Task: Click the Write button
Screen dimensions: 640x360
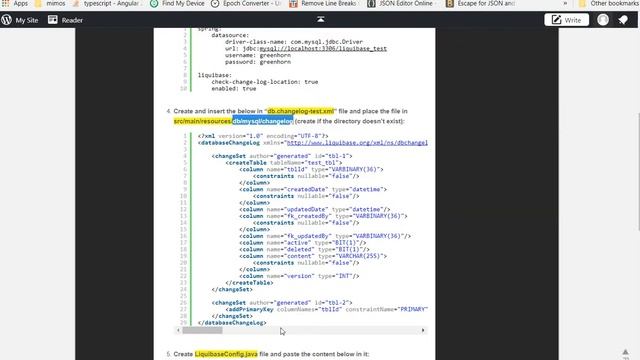Action: (567, 20)
